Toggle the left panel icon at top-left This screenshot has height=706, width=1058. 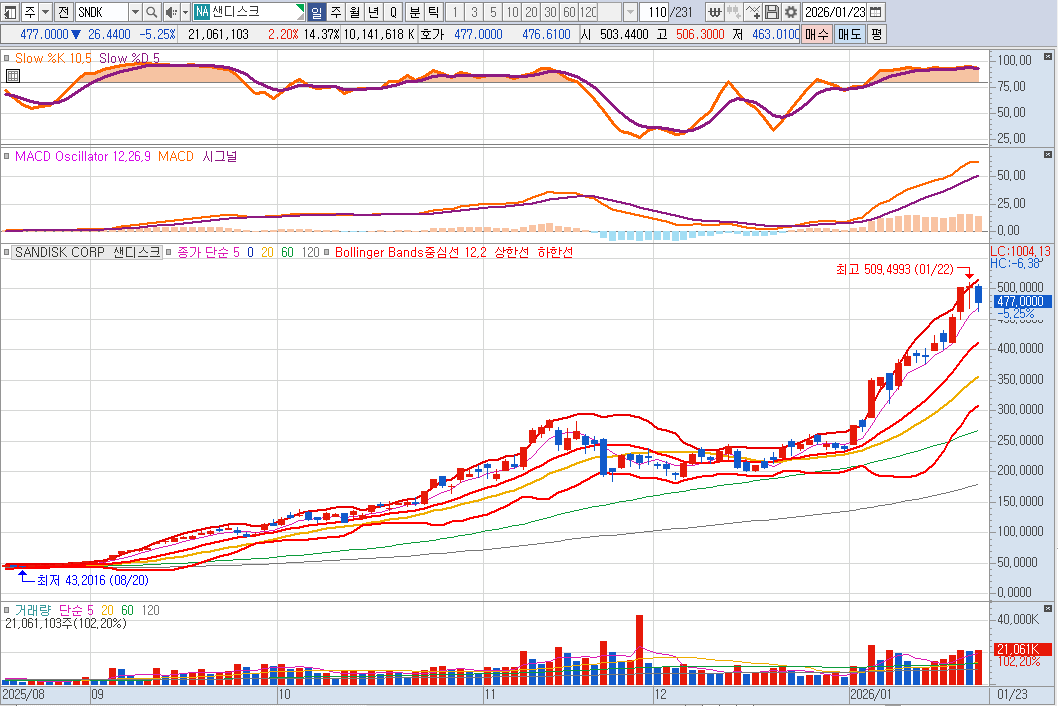[10, 12]
